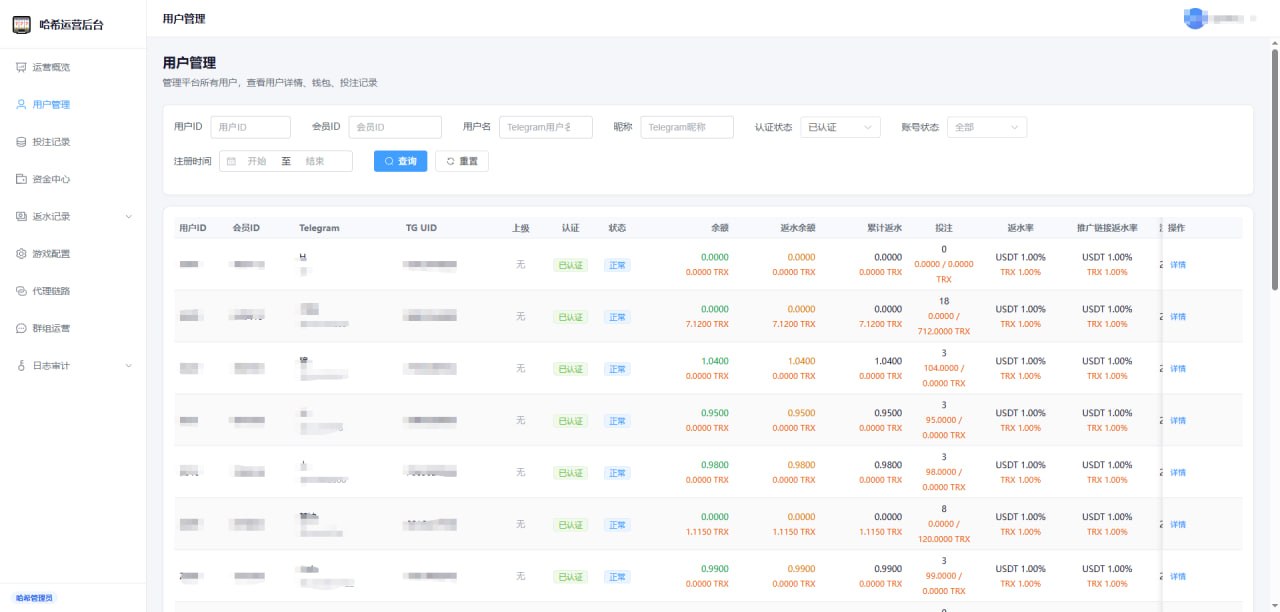Click 正常 status tag in the 1.0400 row

click(617, 369)
